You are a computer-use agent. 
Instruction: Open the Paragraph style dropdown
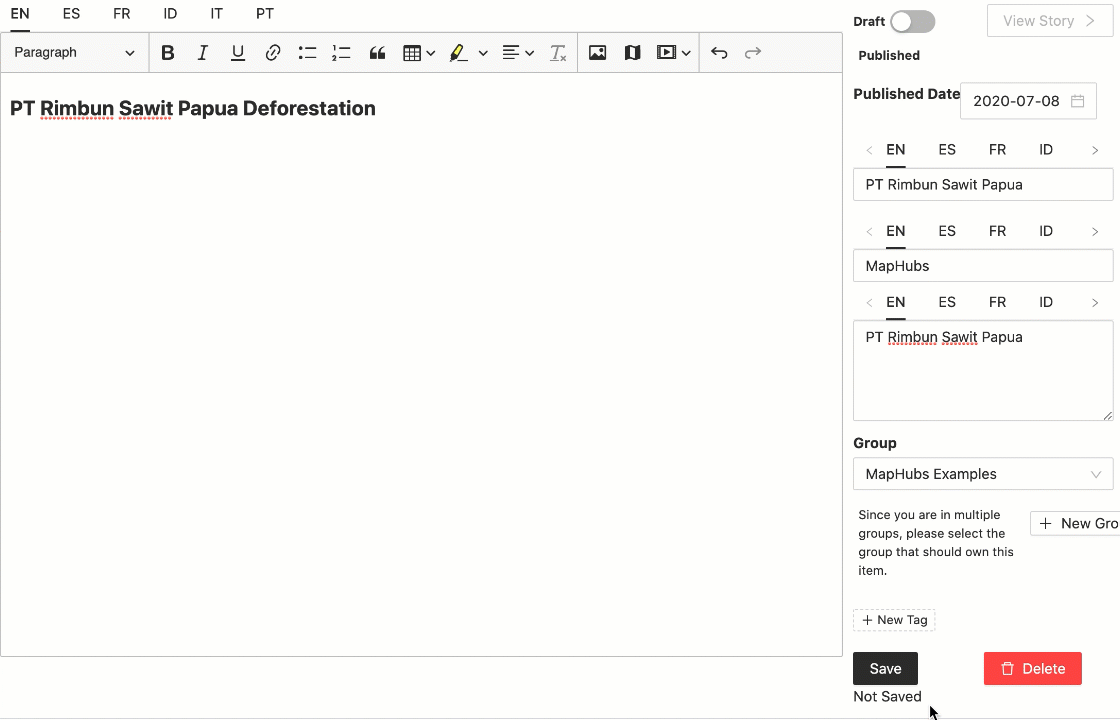click(74, 53)
